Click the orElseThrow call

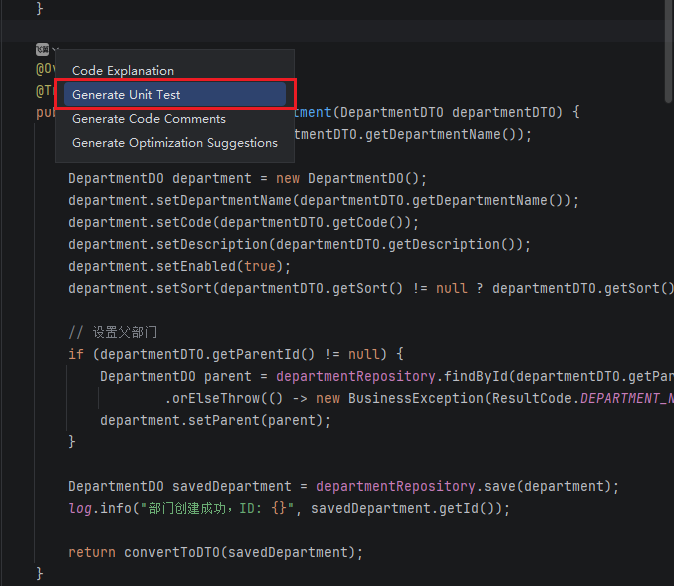pos(211,399)
